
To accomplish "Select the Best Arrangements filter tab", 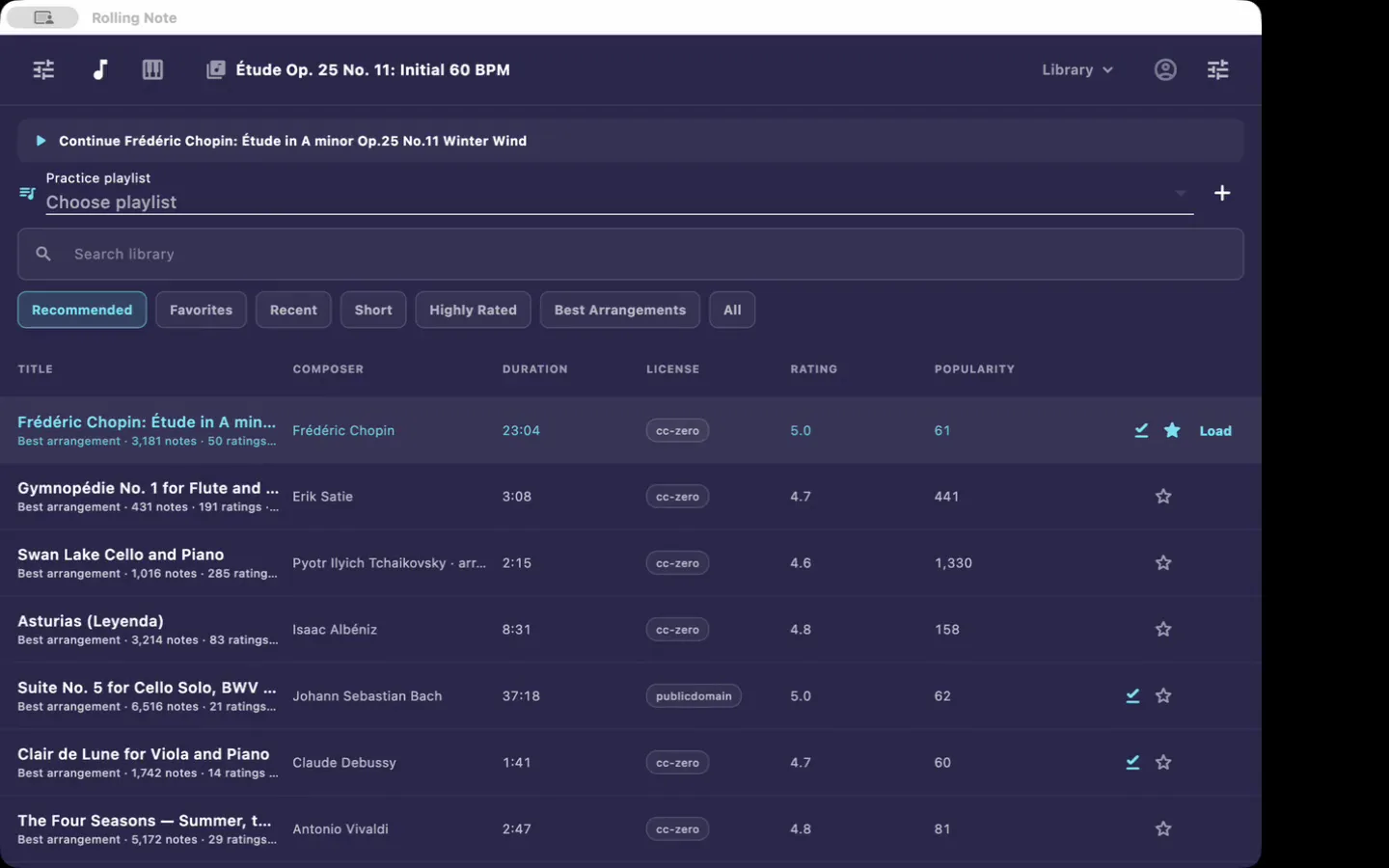I will (x=620, y=310).
